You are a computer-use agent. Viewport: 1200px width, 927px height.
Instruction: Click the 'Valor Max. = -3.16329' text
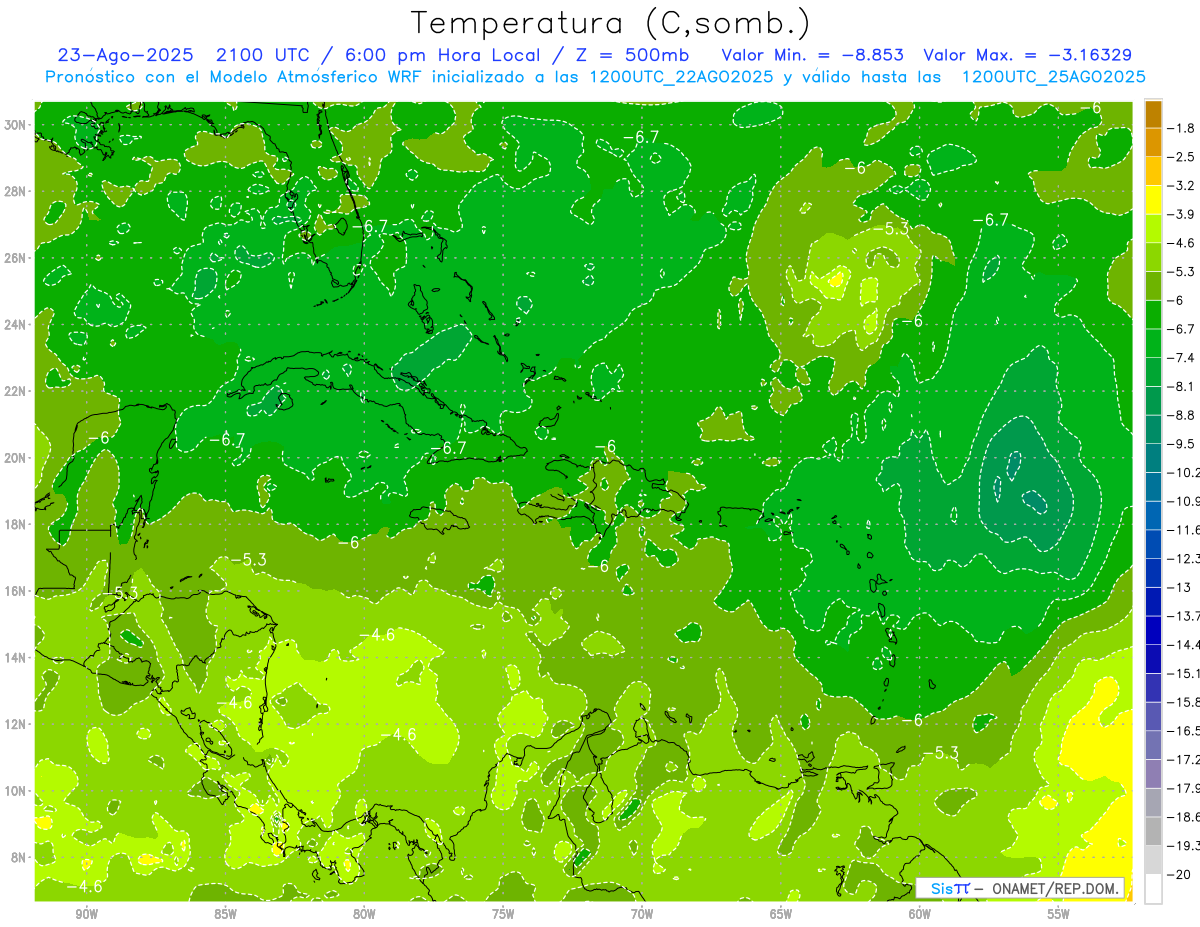(1027, 55)
